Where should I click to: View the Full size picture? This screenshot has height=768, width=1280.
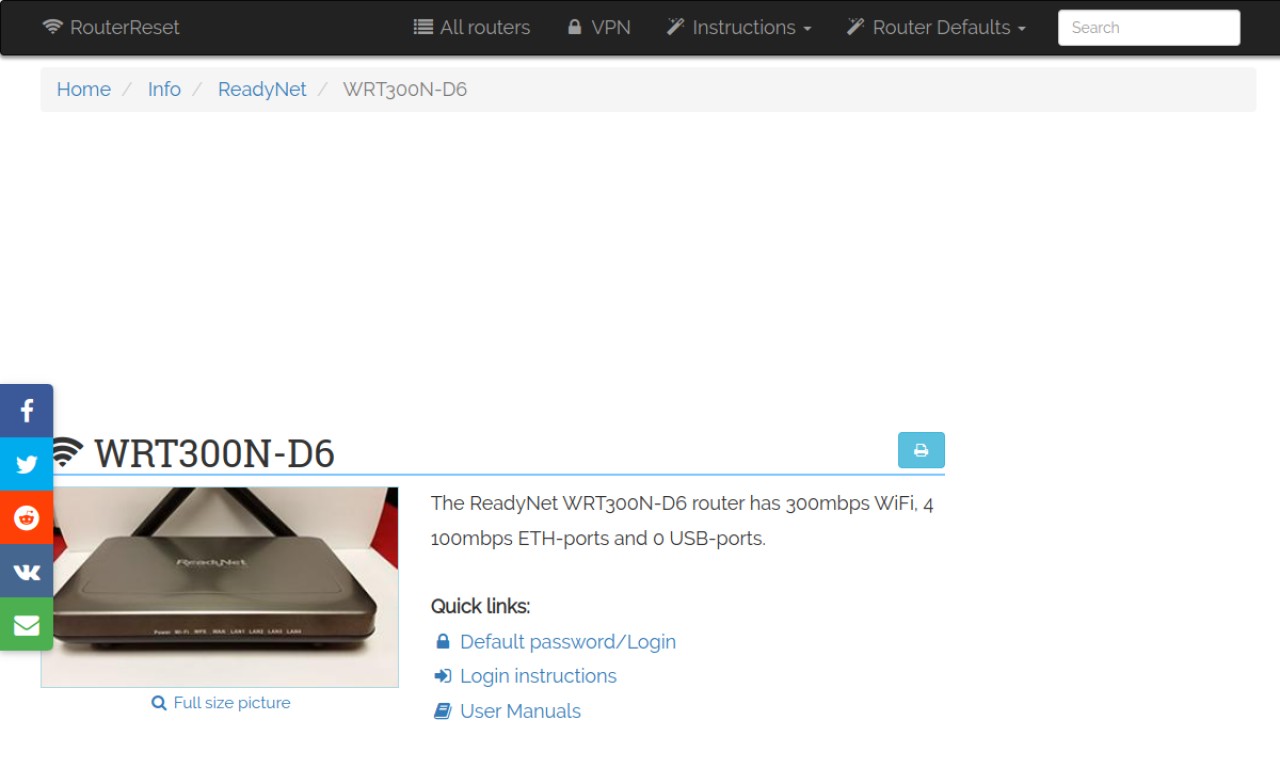(x=221, y=703)
